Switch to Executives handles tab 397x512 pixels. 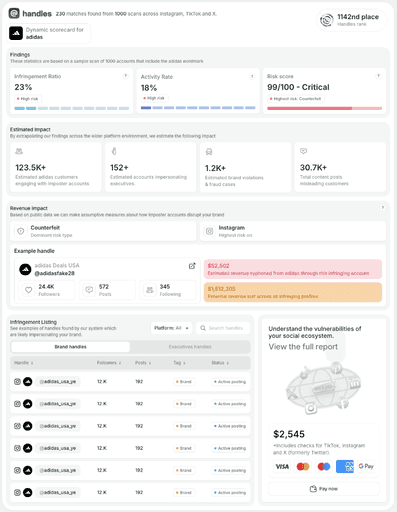point(190,347)
